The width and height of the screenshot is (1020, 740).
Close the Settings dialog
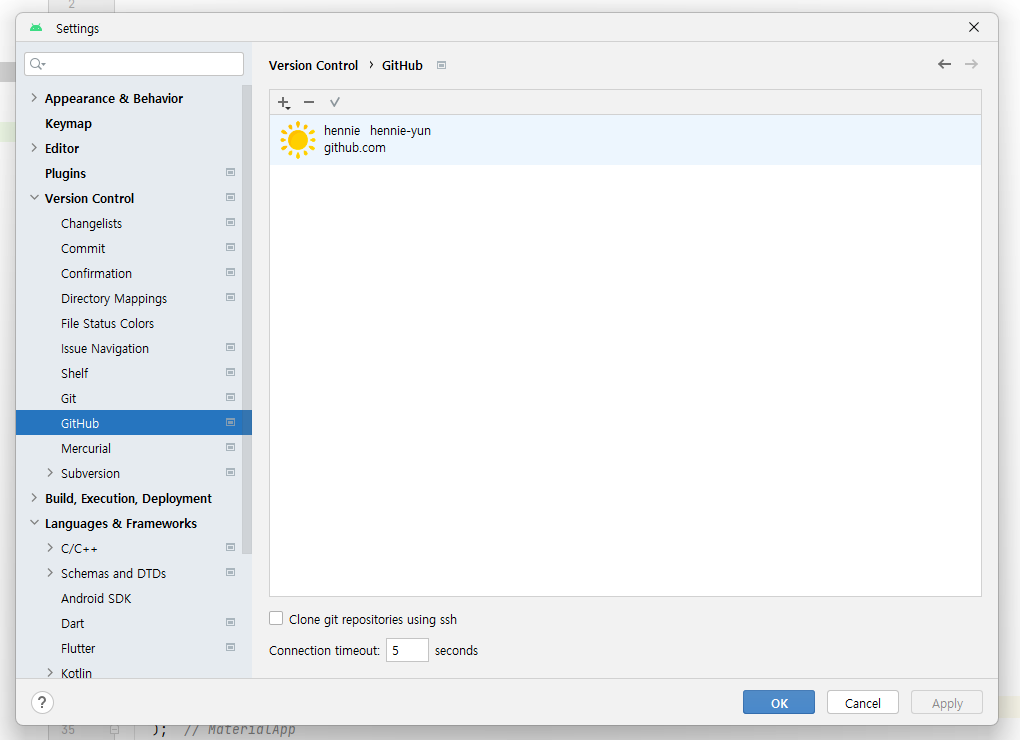coord(974,27)
